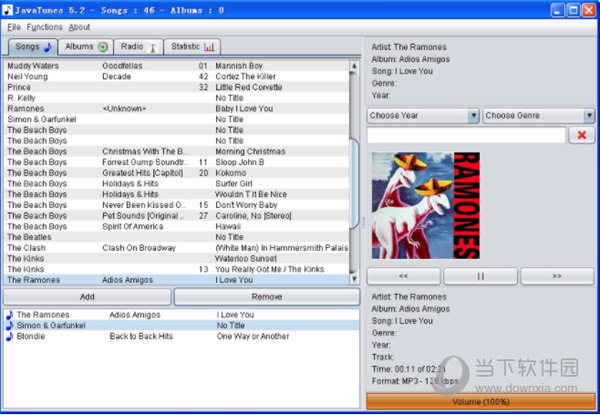Screen dimensions: 600x415
Task: Open the Choose Genre dropdown
Action: [539, 116]
